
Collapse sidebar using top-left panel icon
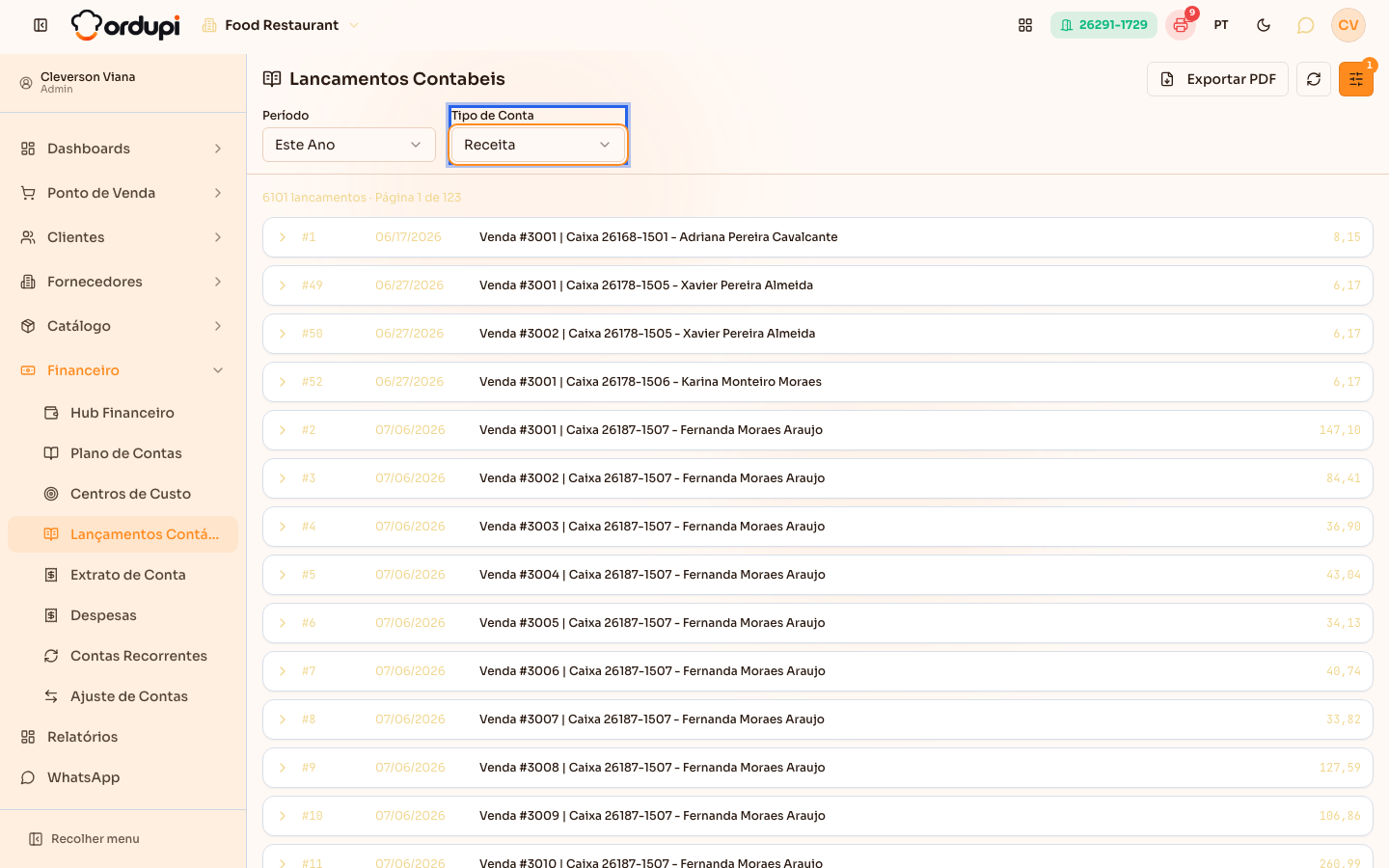click(41, 25)
